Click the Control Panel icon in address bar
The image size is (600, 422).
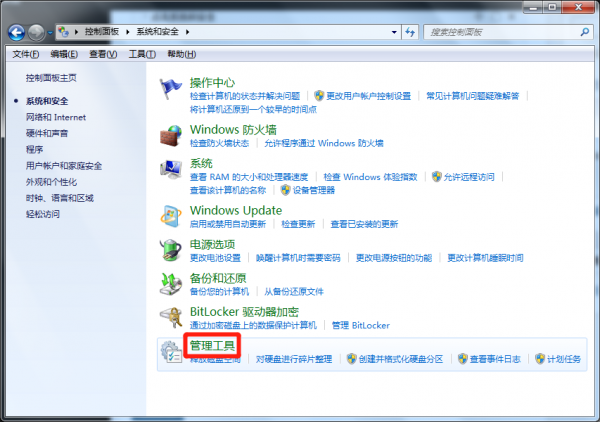click(x=64, y=32)
